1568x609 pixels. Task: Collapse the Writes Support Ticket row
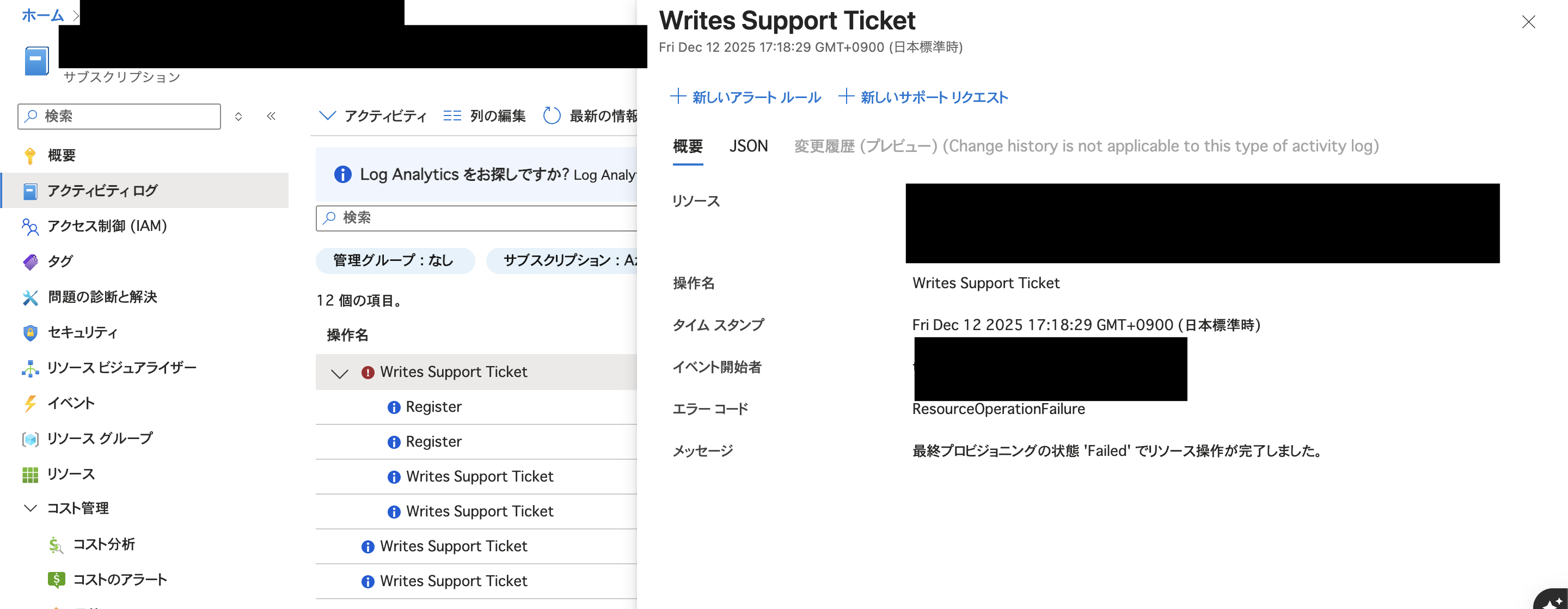click(339, 372)
